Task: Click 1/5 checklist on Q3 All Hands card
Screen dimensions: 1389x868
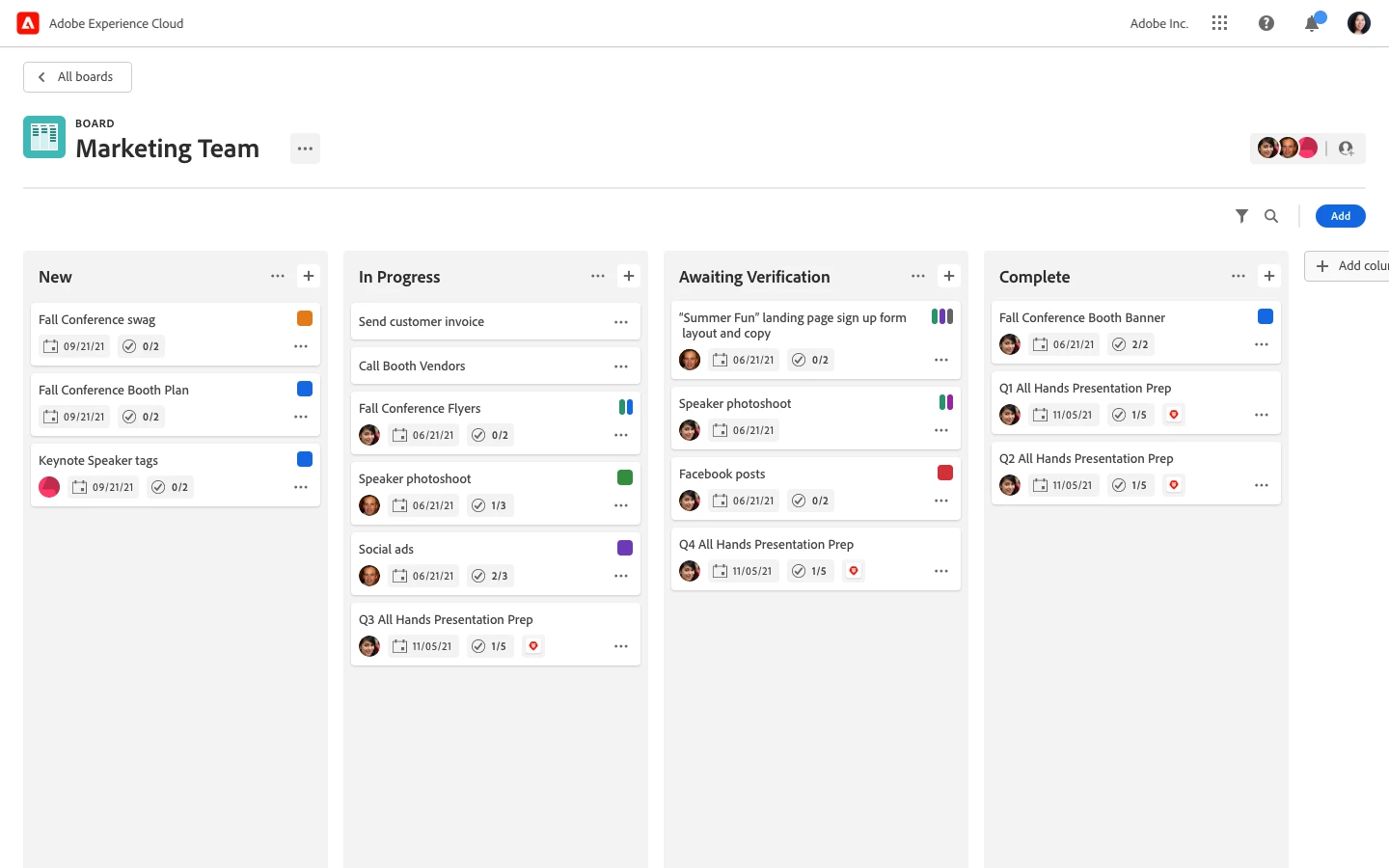Action: pos(489,646)
